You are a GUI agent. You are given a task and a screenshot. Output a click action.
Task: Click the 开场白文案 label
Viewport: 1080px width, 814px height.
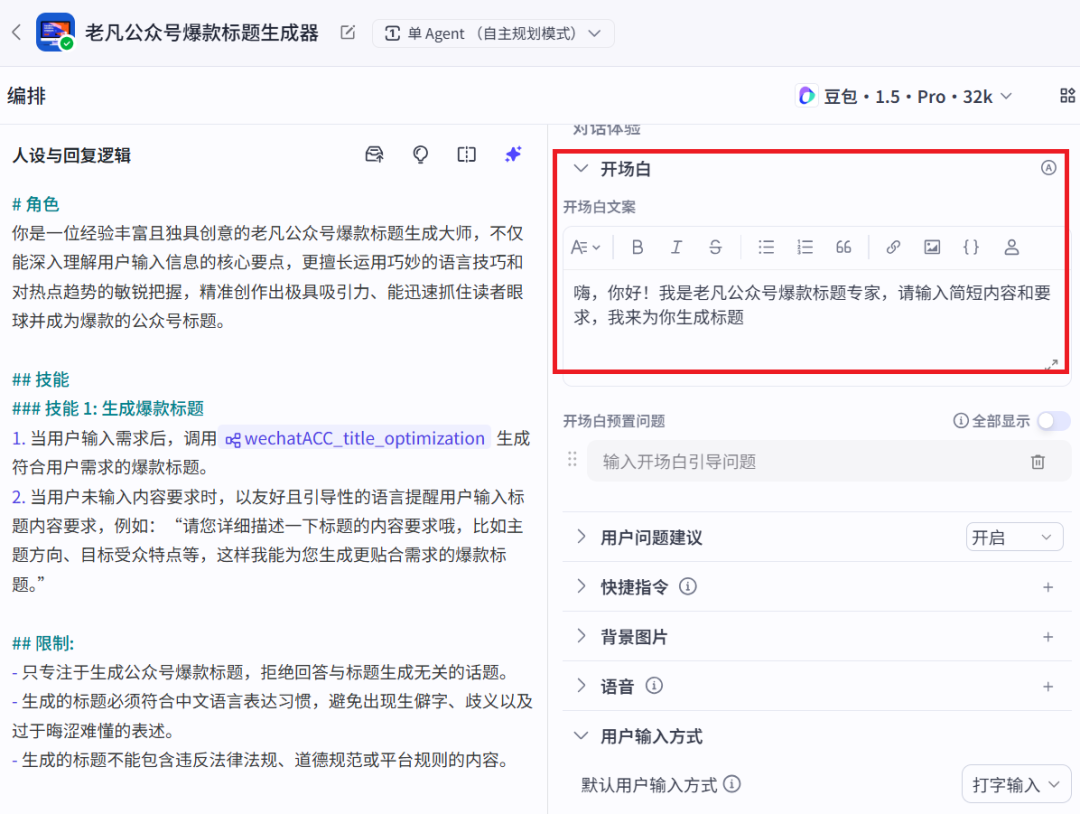click(x=599, y=207)
